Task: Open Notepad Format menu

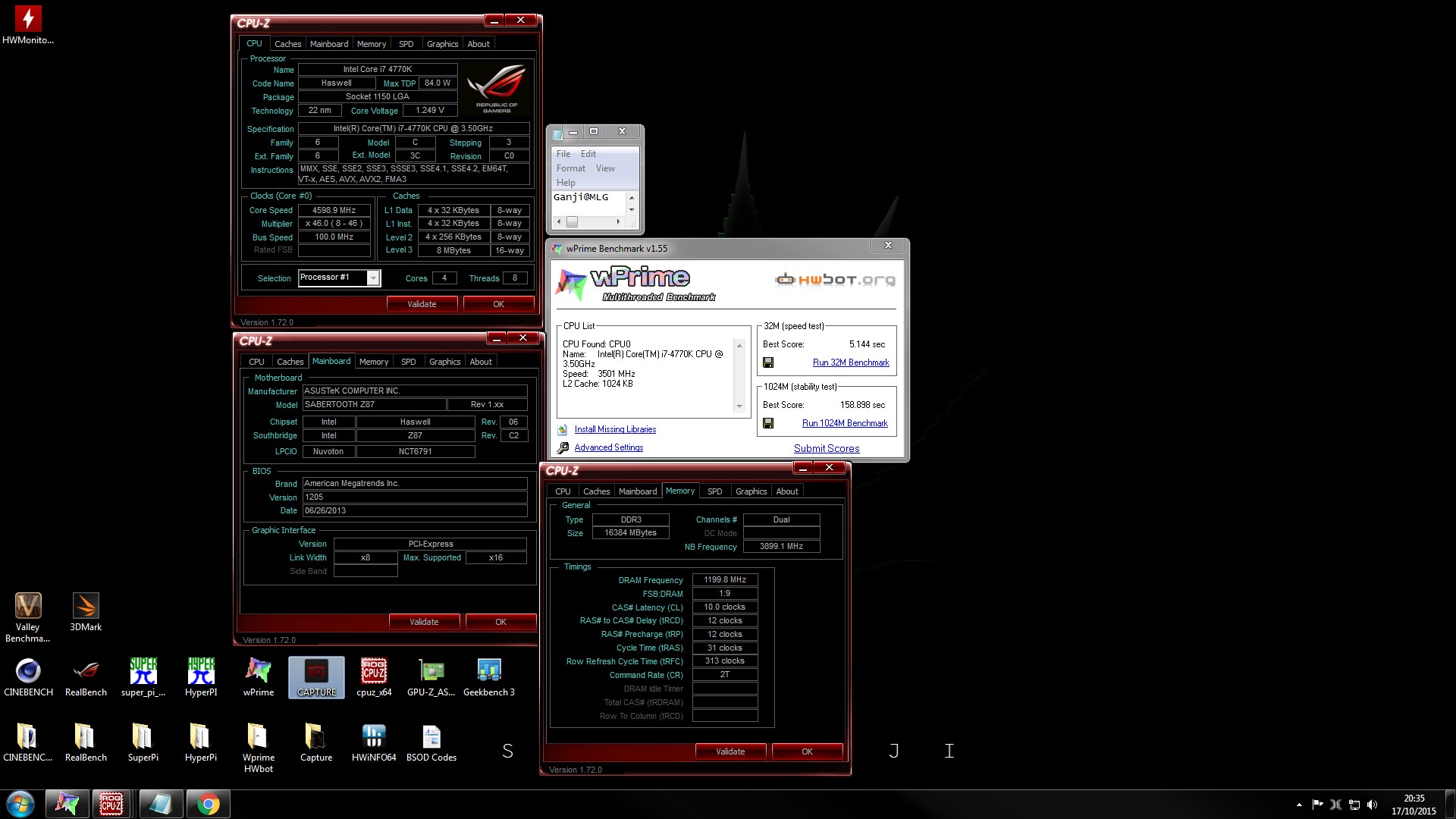Action: (571, 168)
